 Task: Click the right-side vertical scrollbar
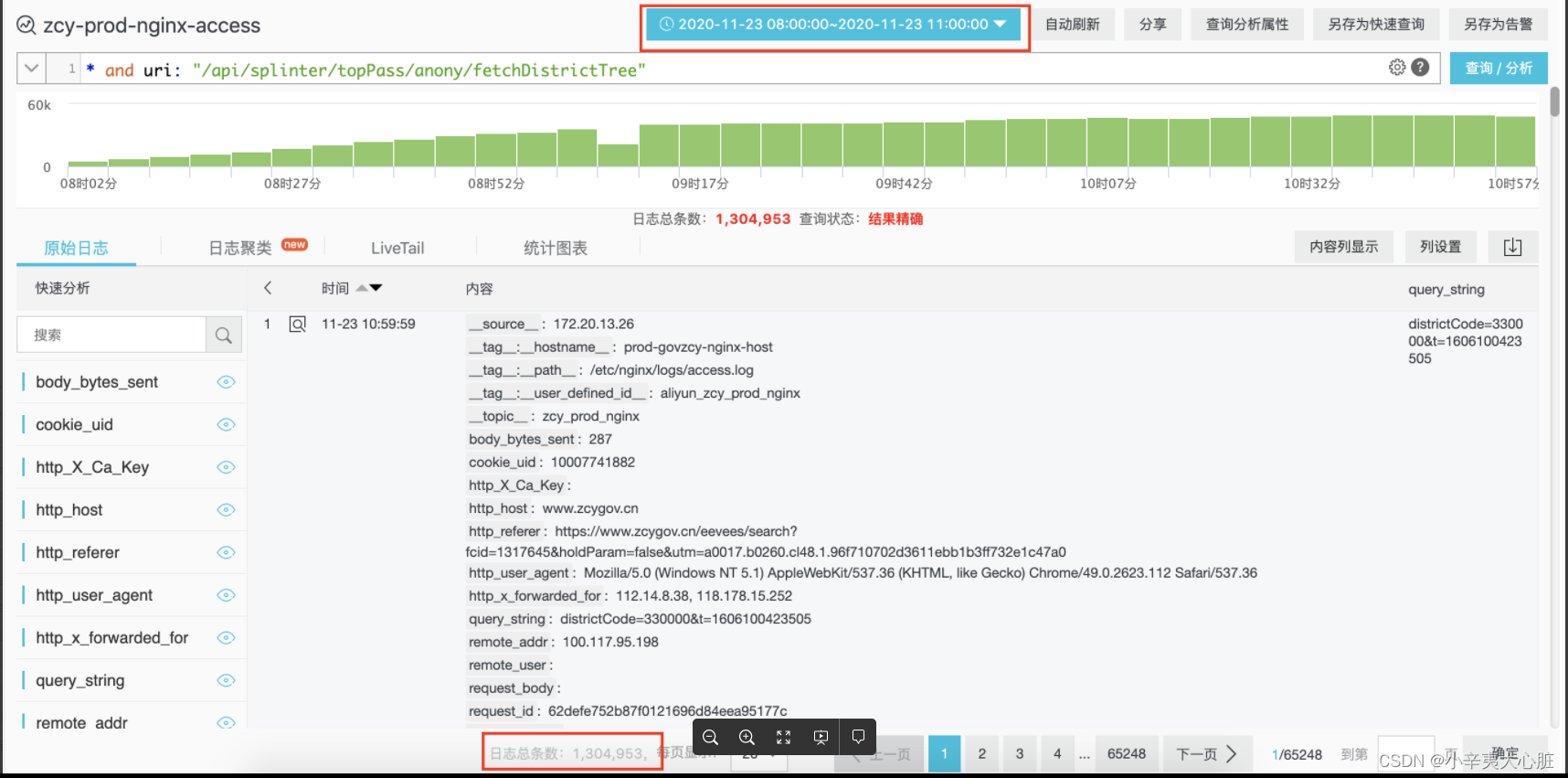1554,101
